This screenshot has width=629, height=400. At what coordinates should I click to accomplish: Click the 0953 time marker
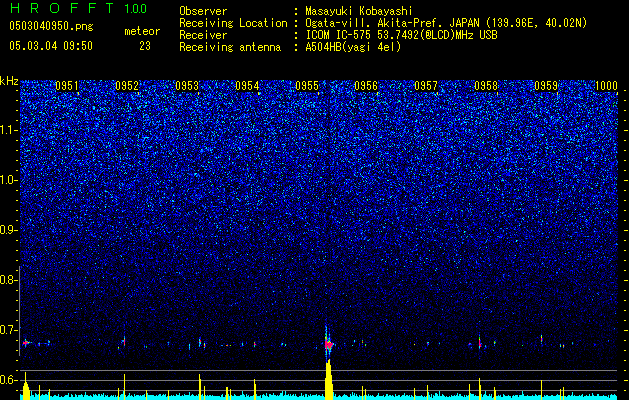click(x=187, y=86)
